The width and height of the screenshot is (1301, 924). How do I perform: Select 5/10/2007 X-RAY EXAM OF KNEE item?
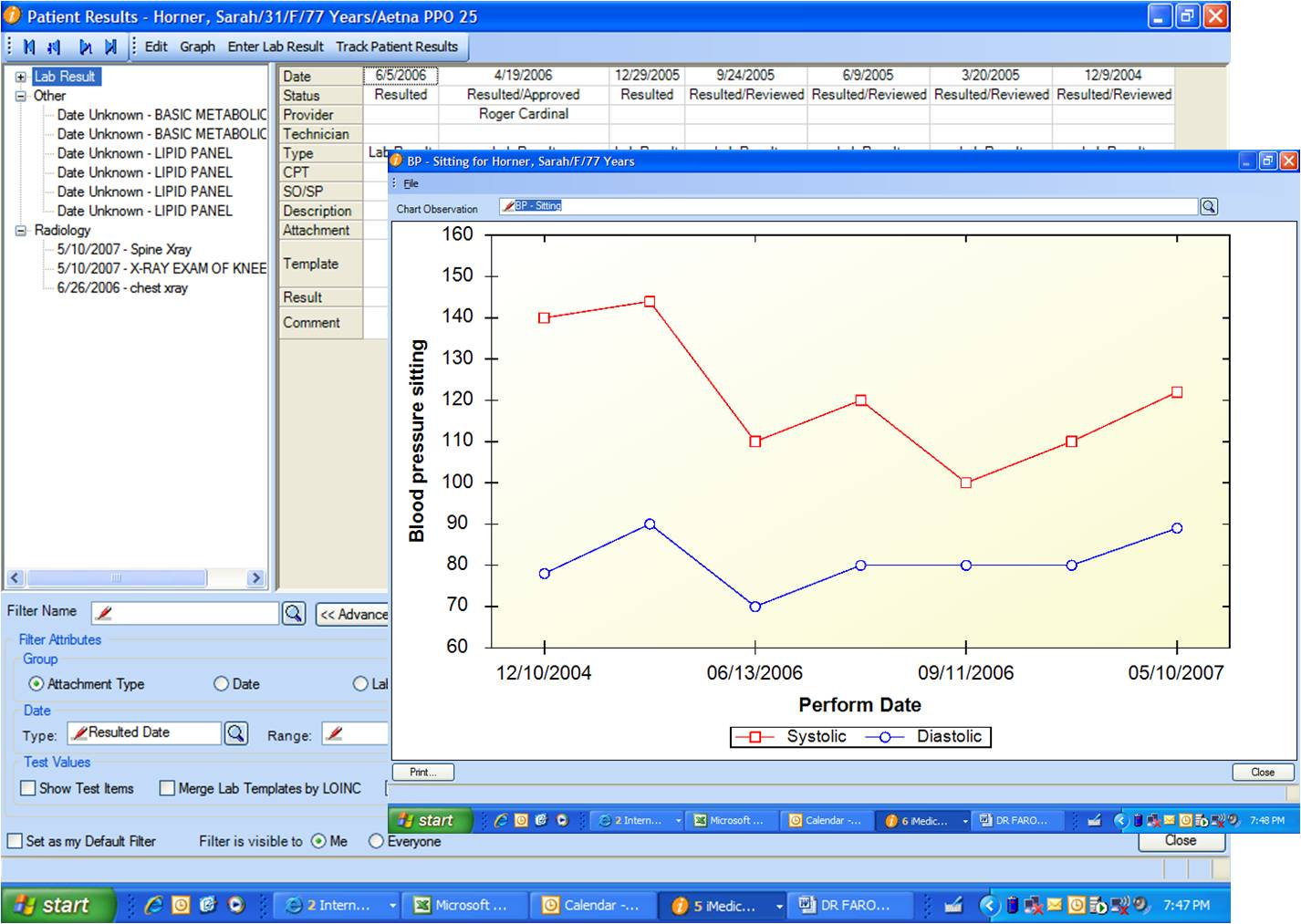point(161,268)
